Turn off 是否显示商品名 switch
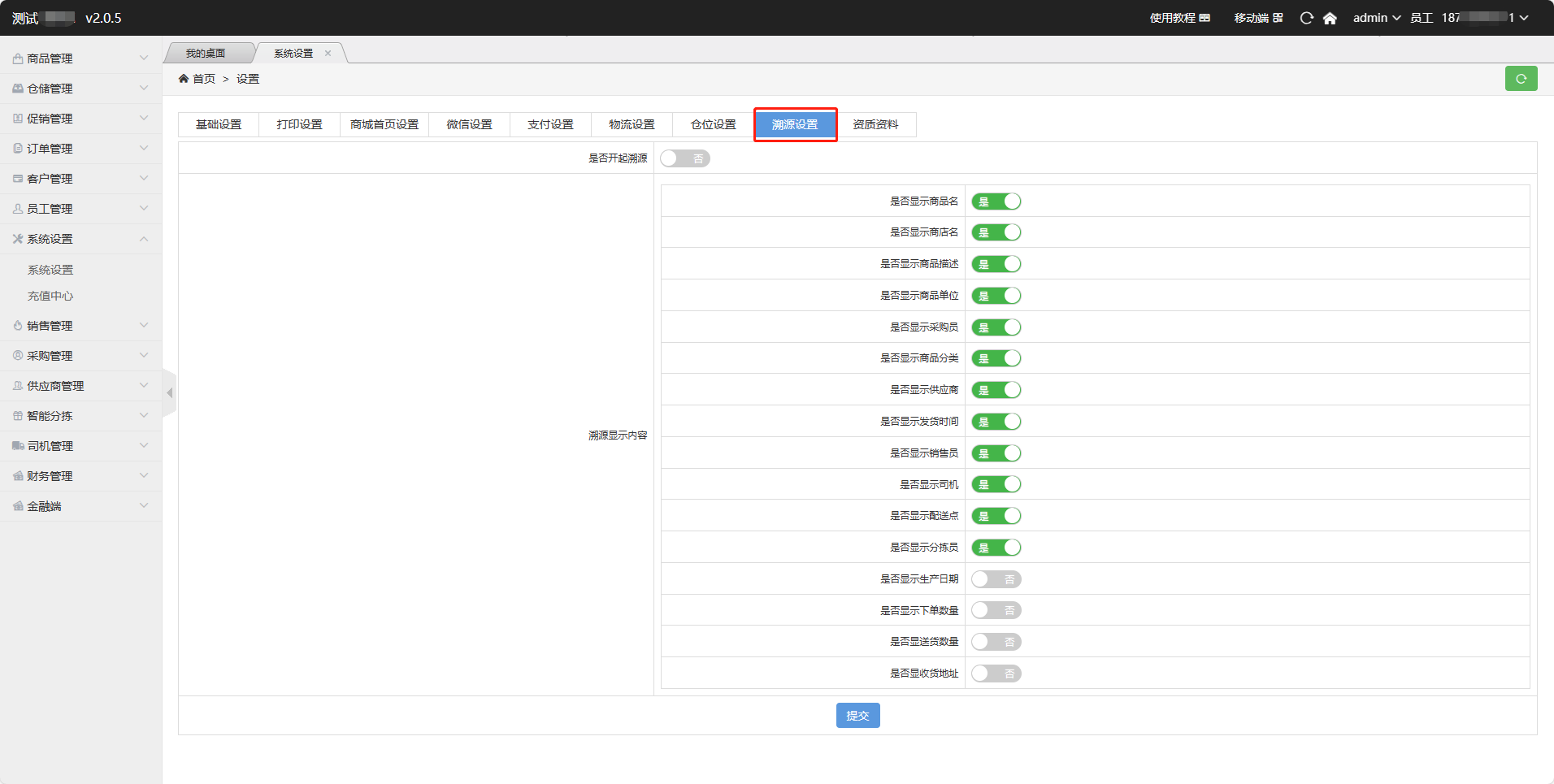Image resolution: width=1554 pixels, height=784 pixels. tap(996, 201)
